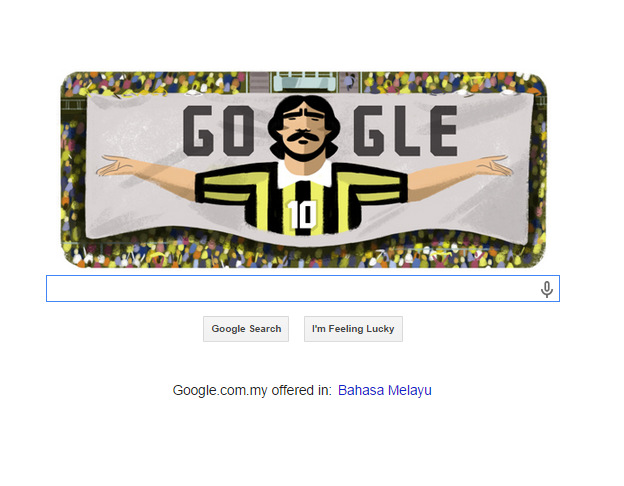Click the white collar of the jersey
This screenshot has width=624, height=486.
click(x=304, y=174)
